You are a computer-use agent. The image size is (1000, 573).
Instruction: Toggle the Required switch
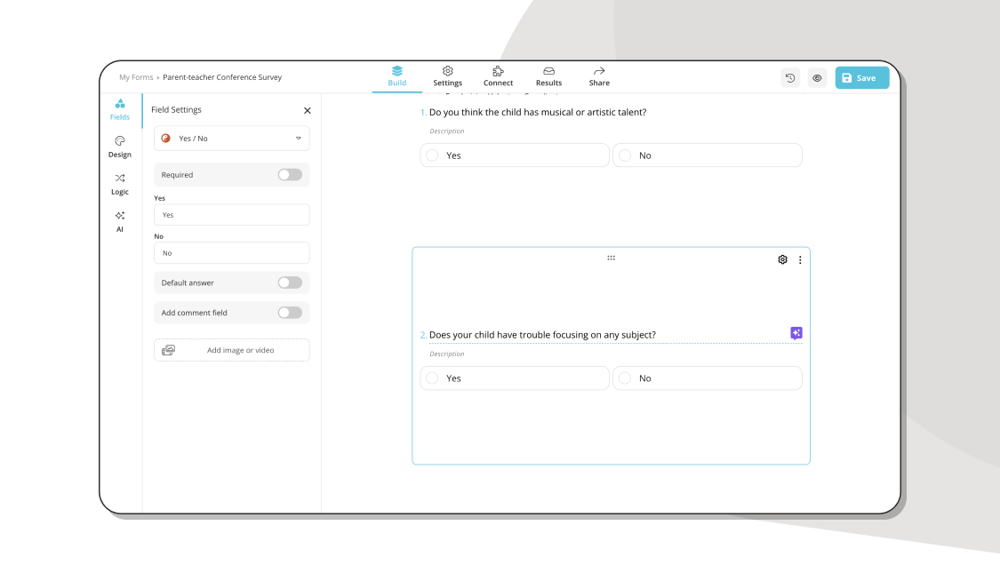tap(289, 175)
